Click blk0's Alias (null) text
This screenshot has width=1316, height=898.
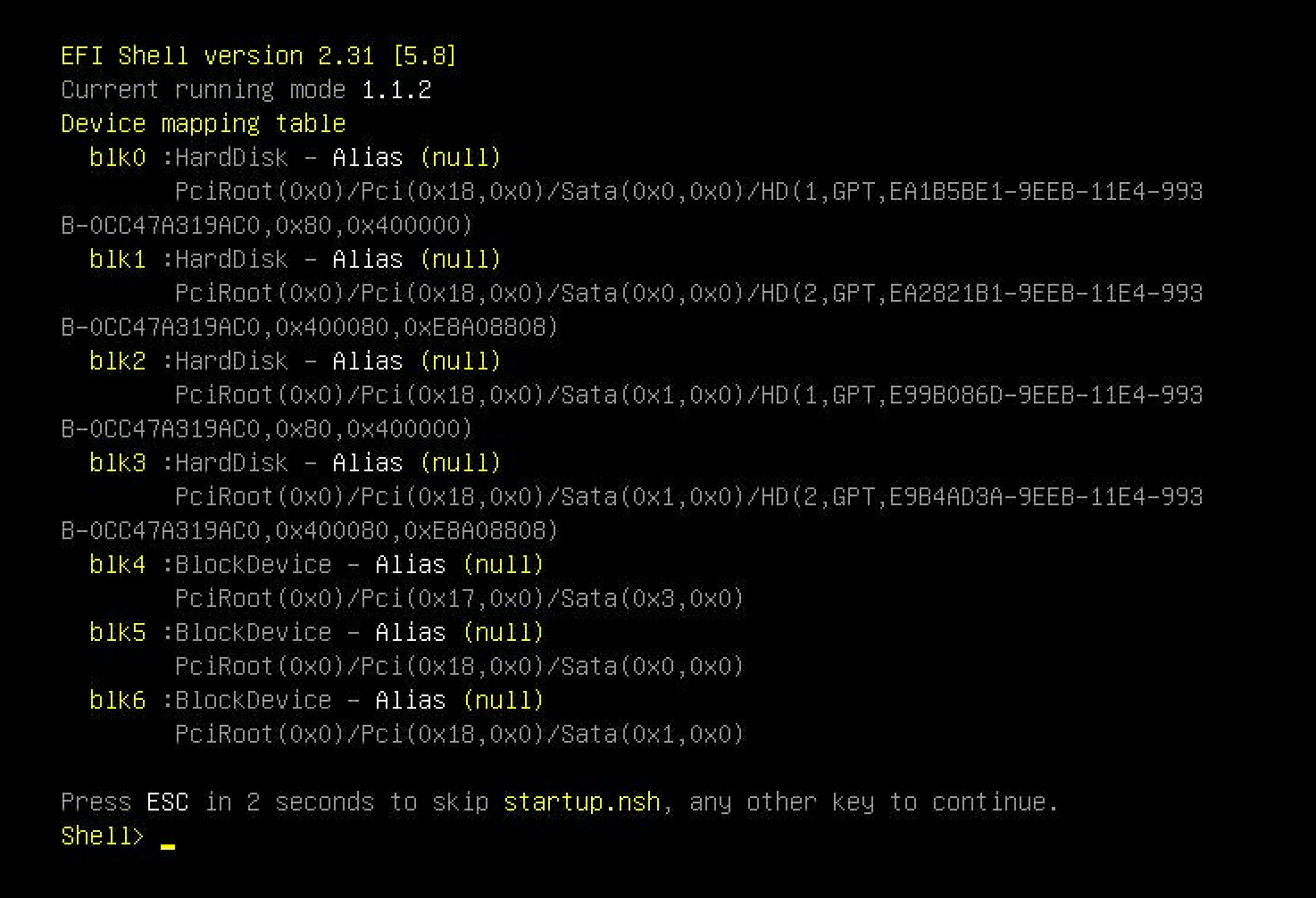417,158
